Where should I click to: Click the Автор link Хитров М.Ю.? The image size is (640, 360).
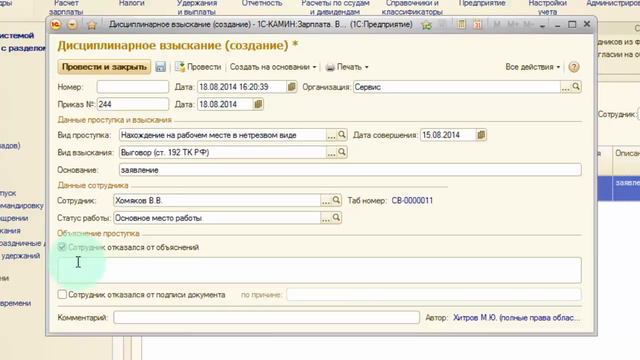coord(516,318)
